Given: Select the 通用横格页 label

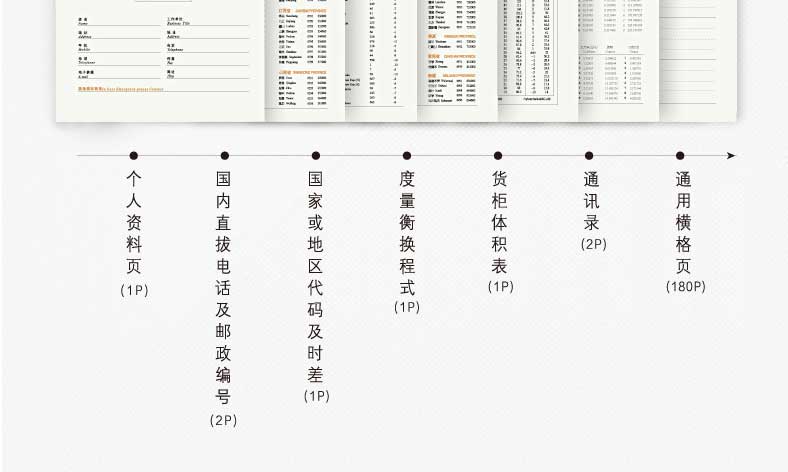Looking at the screenshot, I should 683,222.
